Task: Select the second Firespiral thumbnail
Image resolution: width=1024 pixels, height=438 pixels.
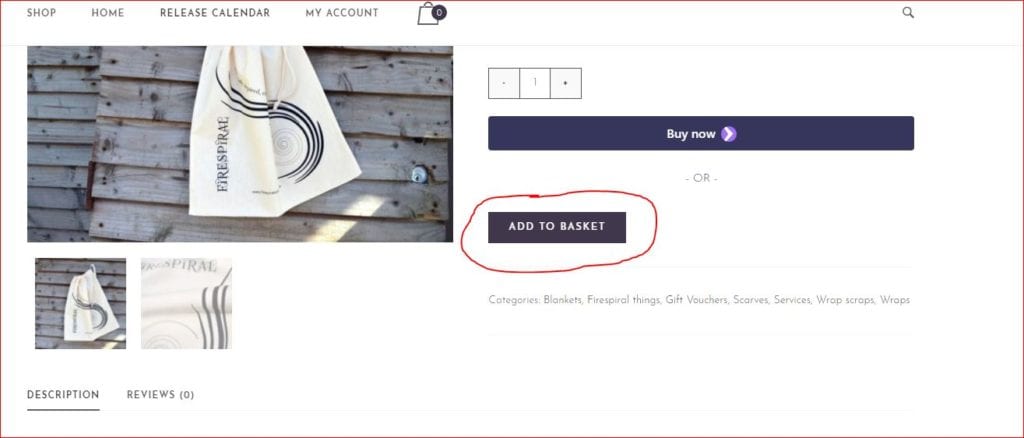Action: [186, 304]
